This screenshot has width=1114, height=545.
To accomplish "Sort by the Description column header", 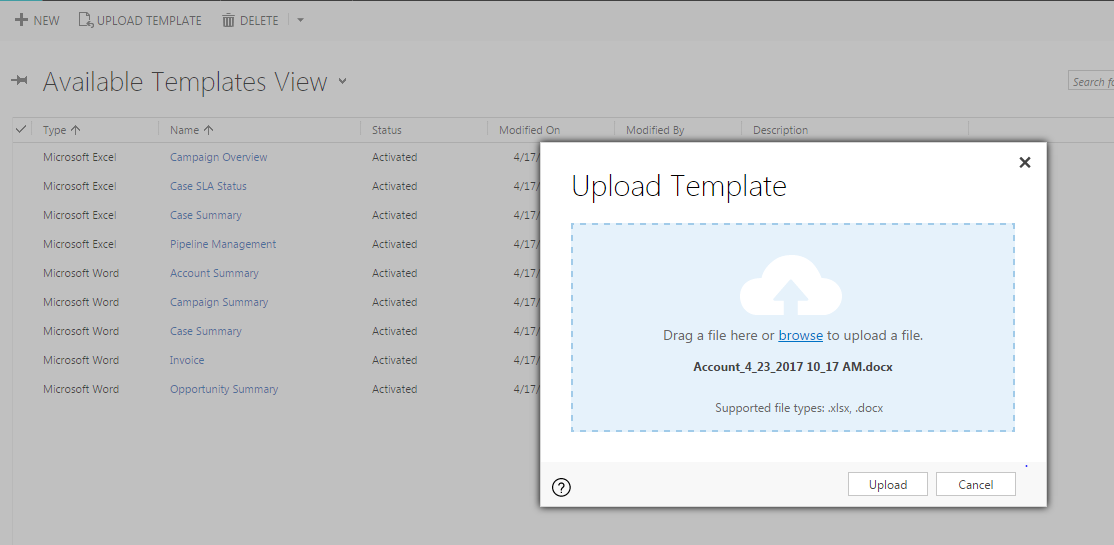I will point(780,130).
